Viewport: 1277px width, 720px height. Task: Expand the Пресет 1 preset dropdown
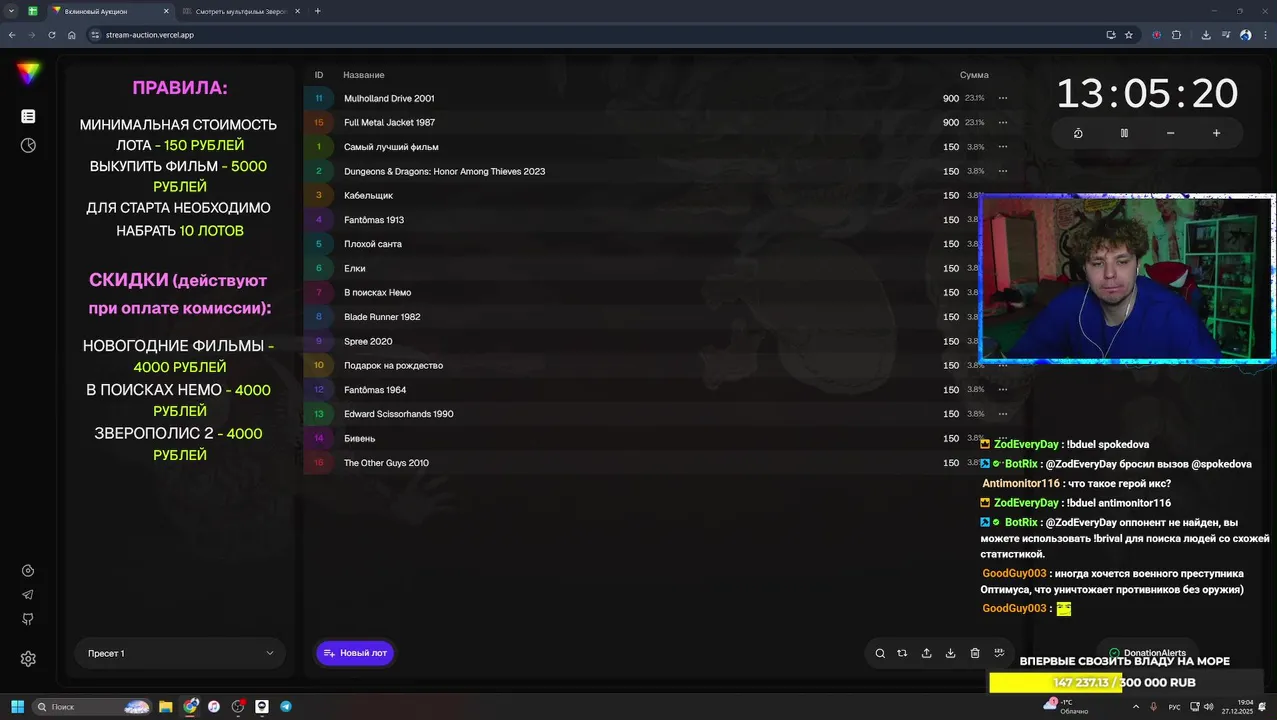(x=180, y=653)
